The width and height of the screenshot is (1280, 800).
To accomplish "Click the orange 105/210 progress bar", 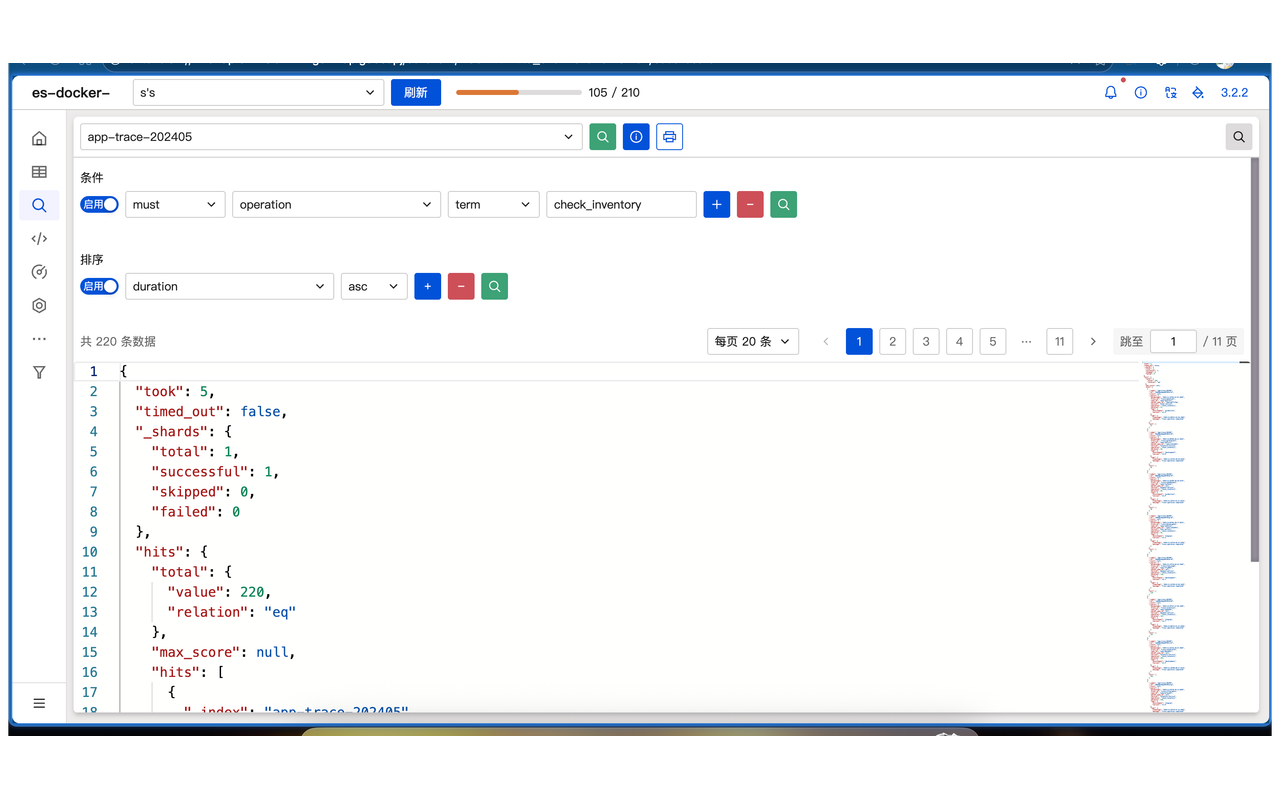I will point(517,92).
